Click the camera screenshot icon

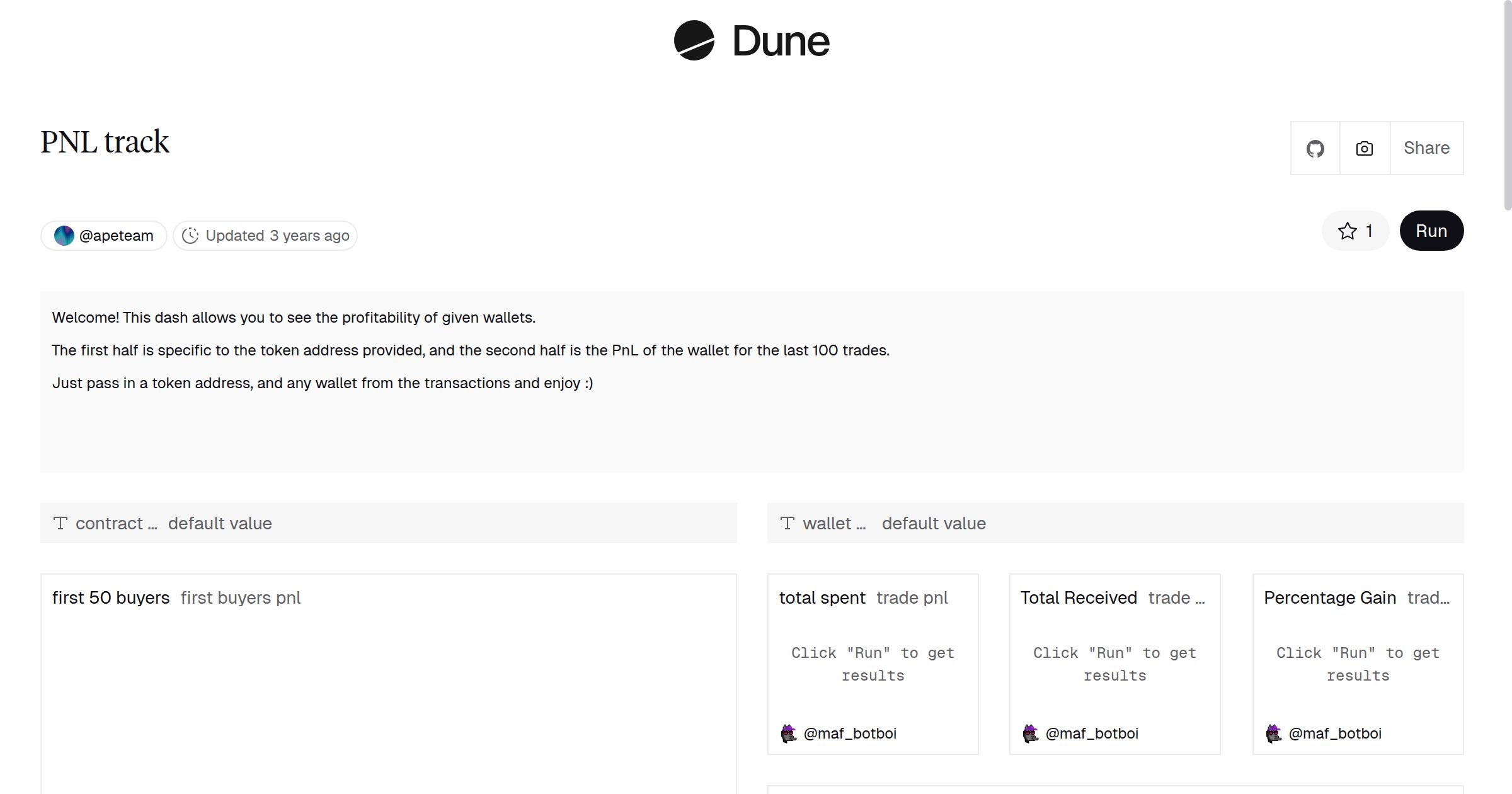(1364, 149)
